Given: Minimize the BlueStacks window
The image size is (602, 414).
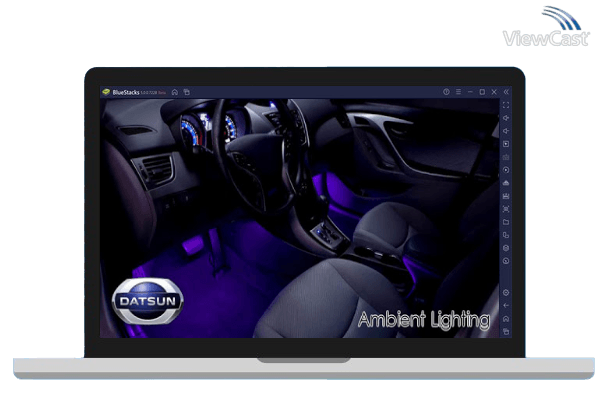Looking at the screenshot, I should [x=470, y=92].
